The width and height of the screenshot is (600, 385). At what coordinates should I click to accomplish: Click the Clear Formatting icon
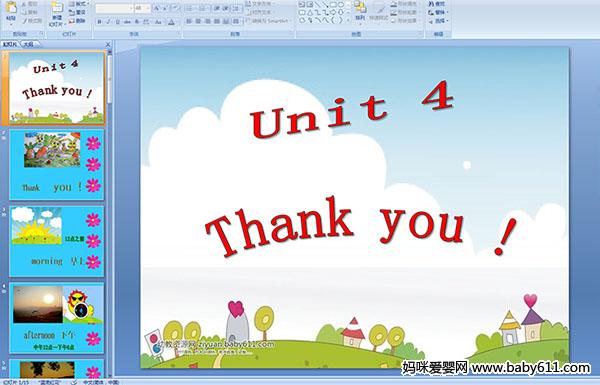pos(175,8)
